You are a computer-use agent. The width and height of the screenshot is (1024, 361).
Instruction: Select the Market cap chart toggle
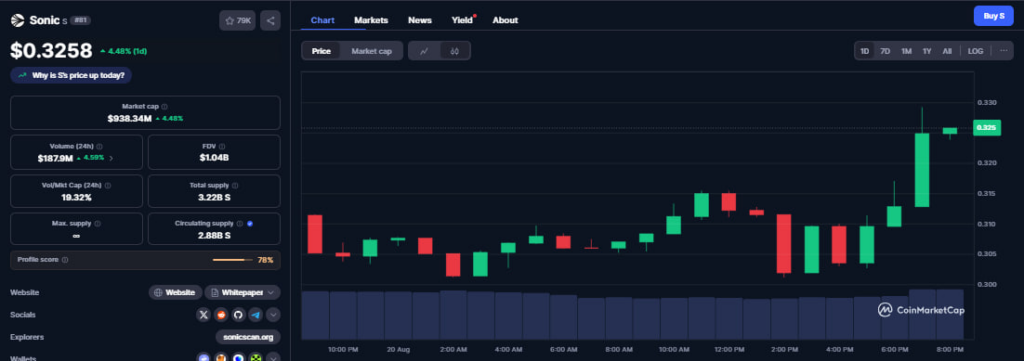coord(372,51)
